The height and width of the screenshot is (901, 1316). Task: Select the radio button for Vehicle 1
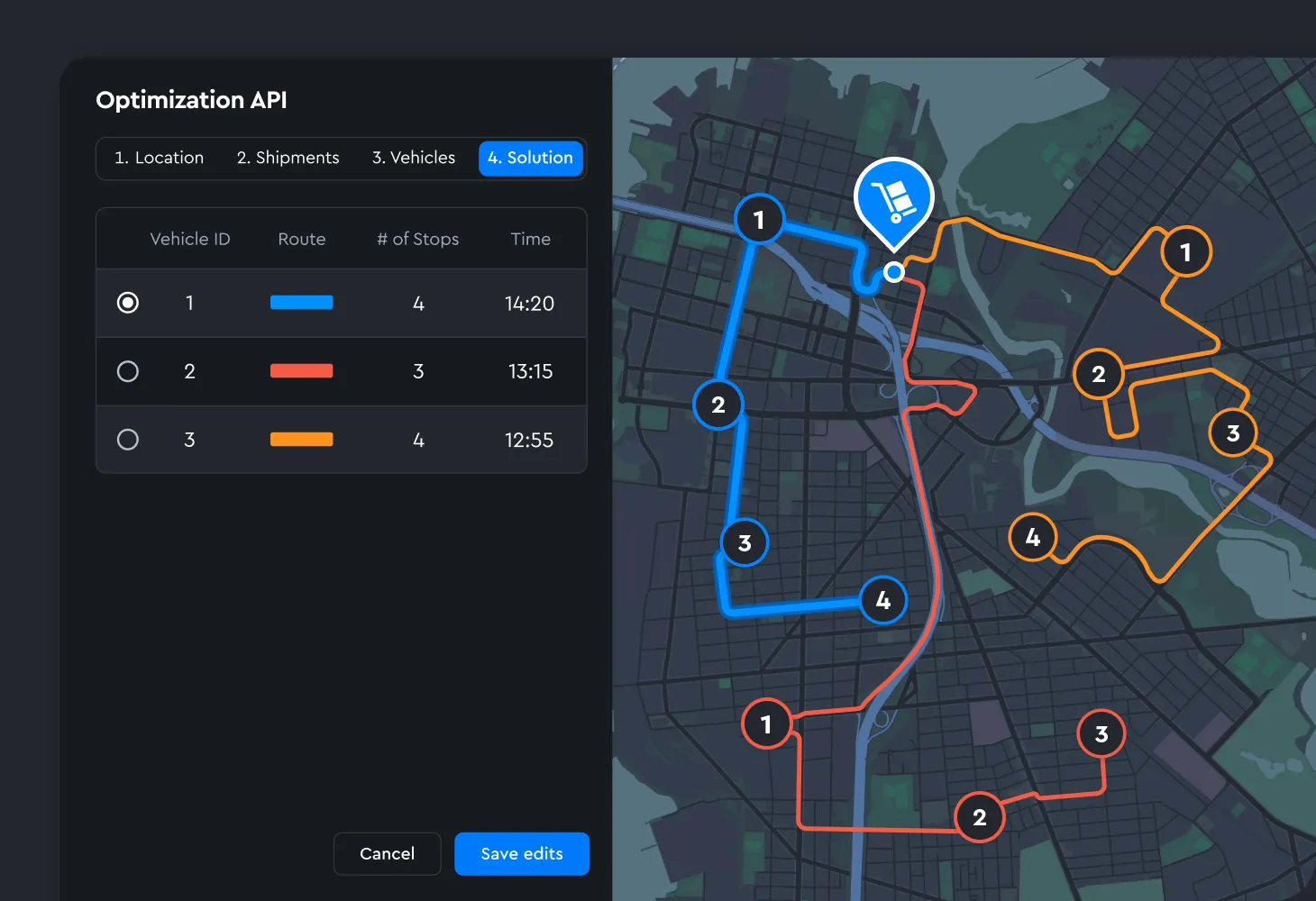pyautogui.click(x=127, y=303)
